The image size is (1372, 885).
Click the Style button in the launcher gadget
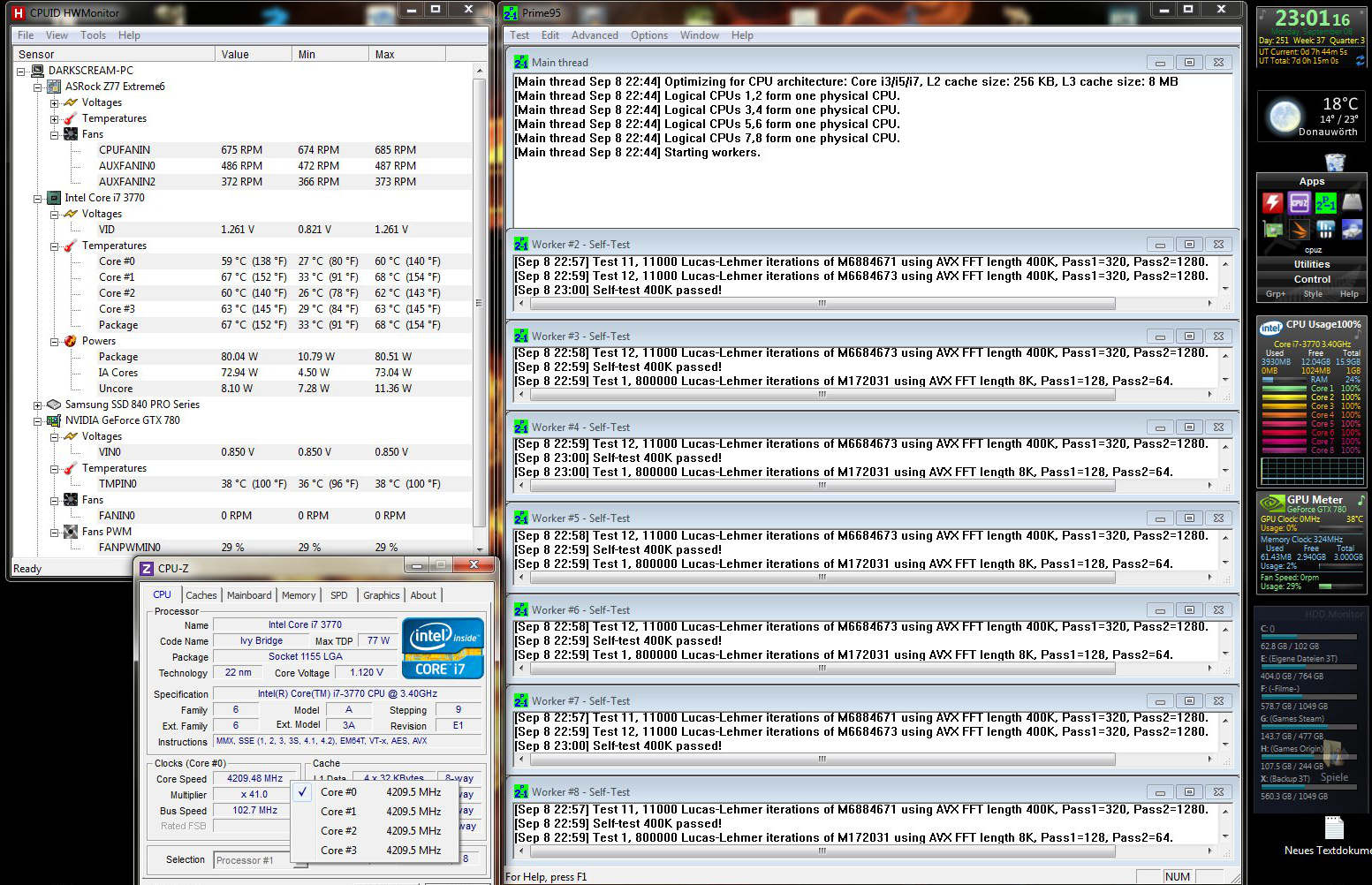point(1313,294)
